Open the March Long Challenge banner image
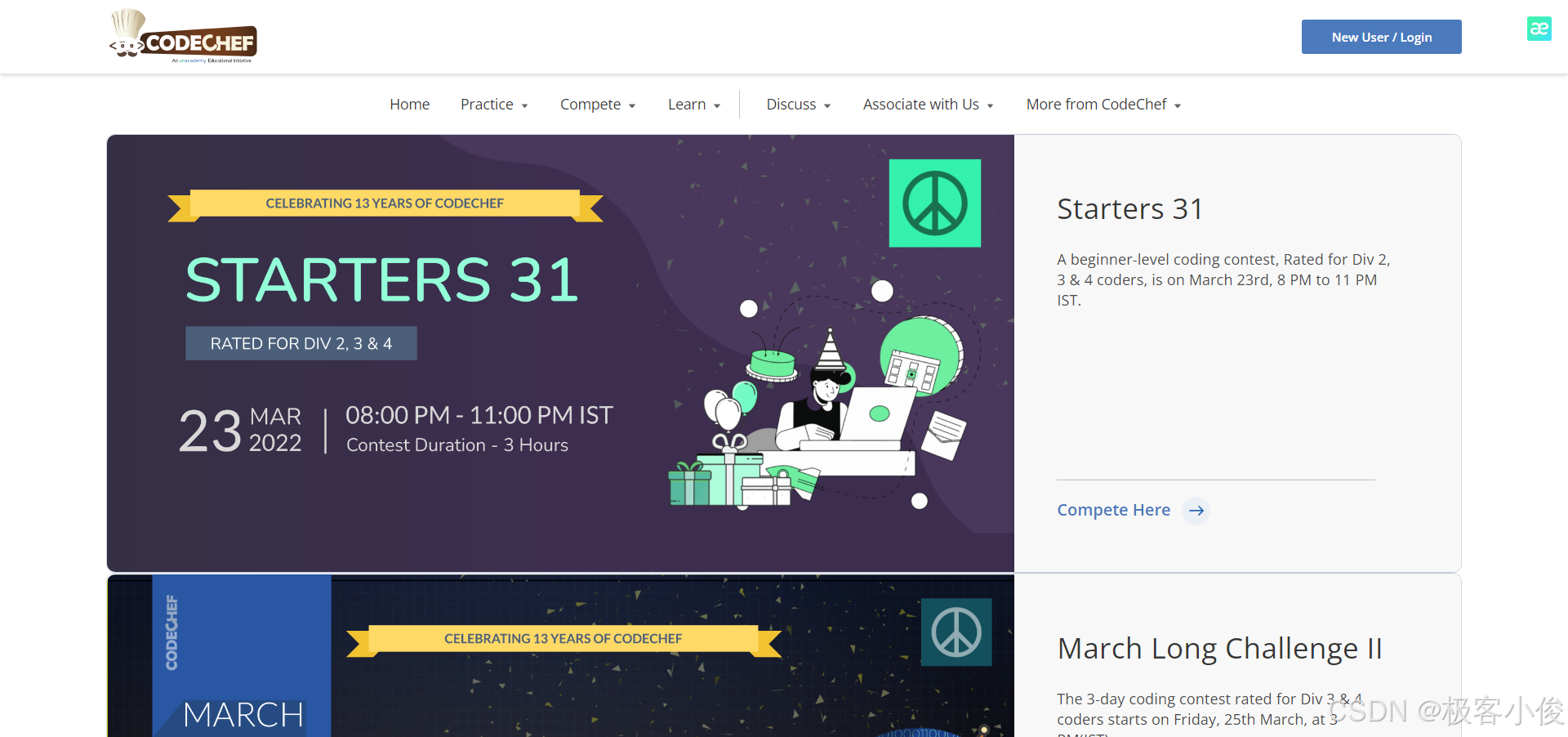The image size is (1568, 737). coord(560,656)
